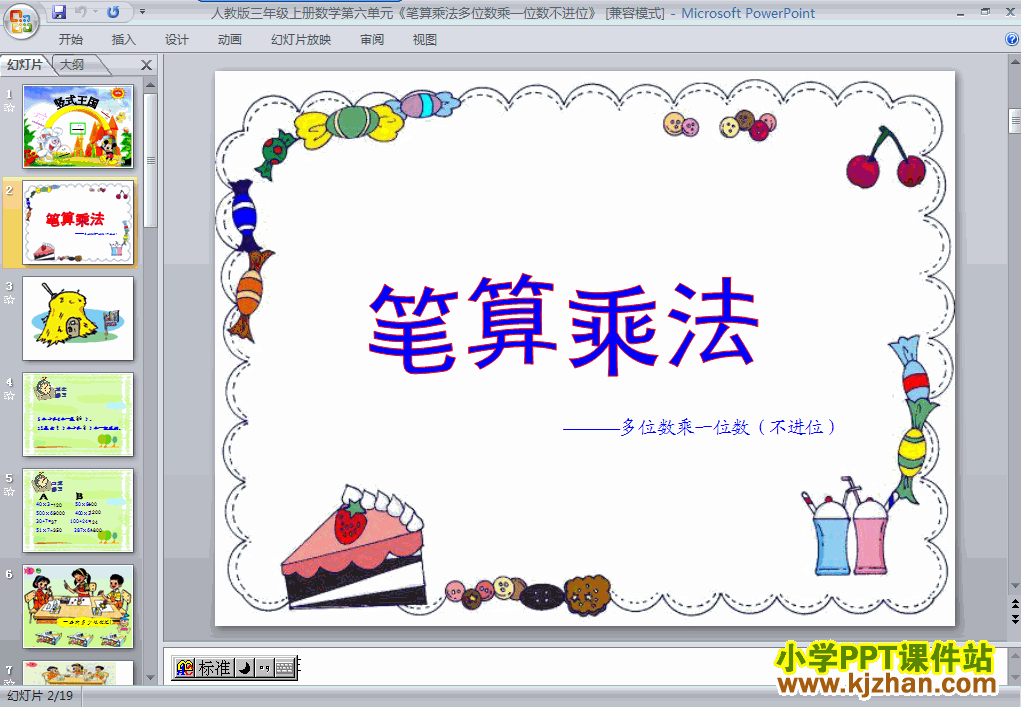Expand the Customize Quick Access Toolbar dropdown

143,12
